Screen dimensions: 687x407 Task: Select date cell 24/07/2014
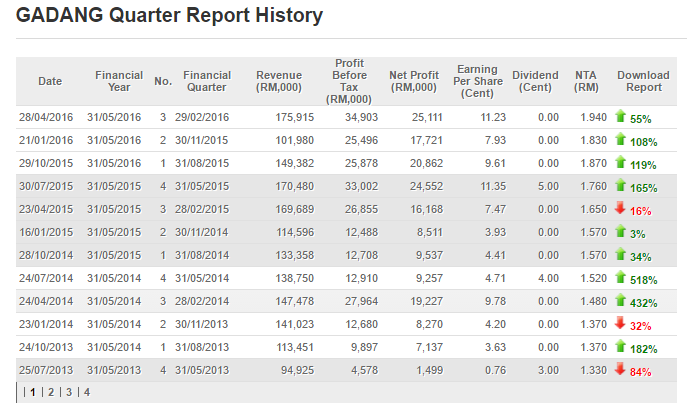click(46, 278)
